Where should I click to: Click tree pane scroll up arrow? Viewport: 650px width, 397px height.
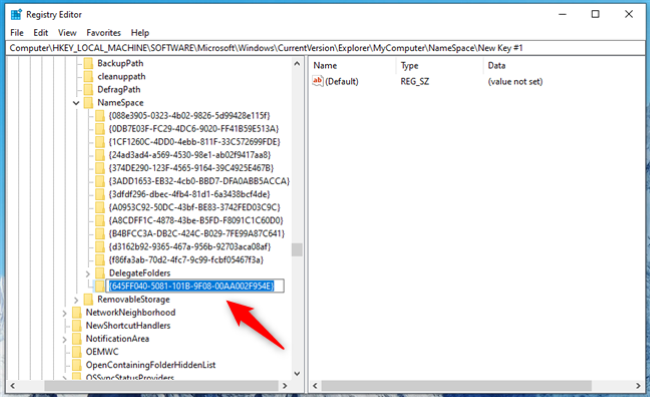tap(297, 64)
